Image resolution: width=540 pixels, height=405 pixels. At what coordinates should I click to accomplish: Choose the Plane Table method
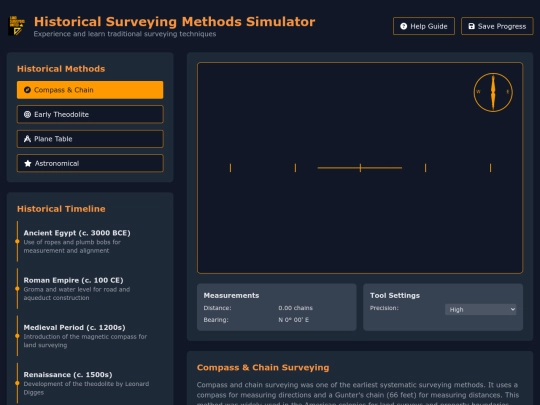pos(90,139)
